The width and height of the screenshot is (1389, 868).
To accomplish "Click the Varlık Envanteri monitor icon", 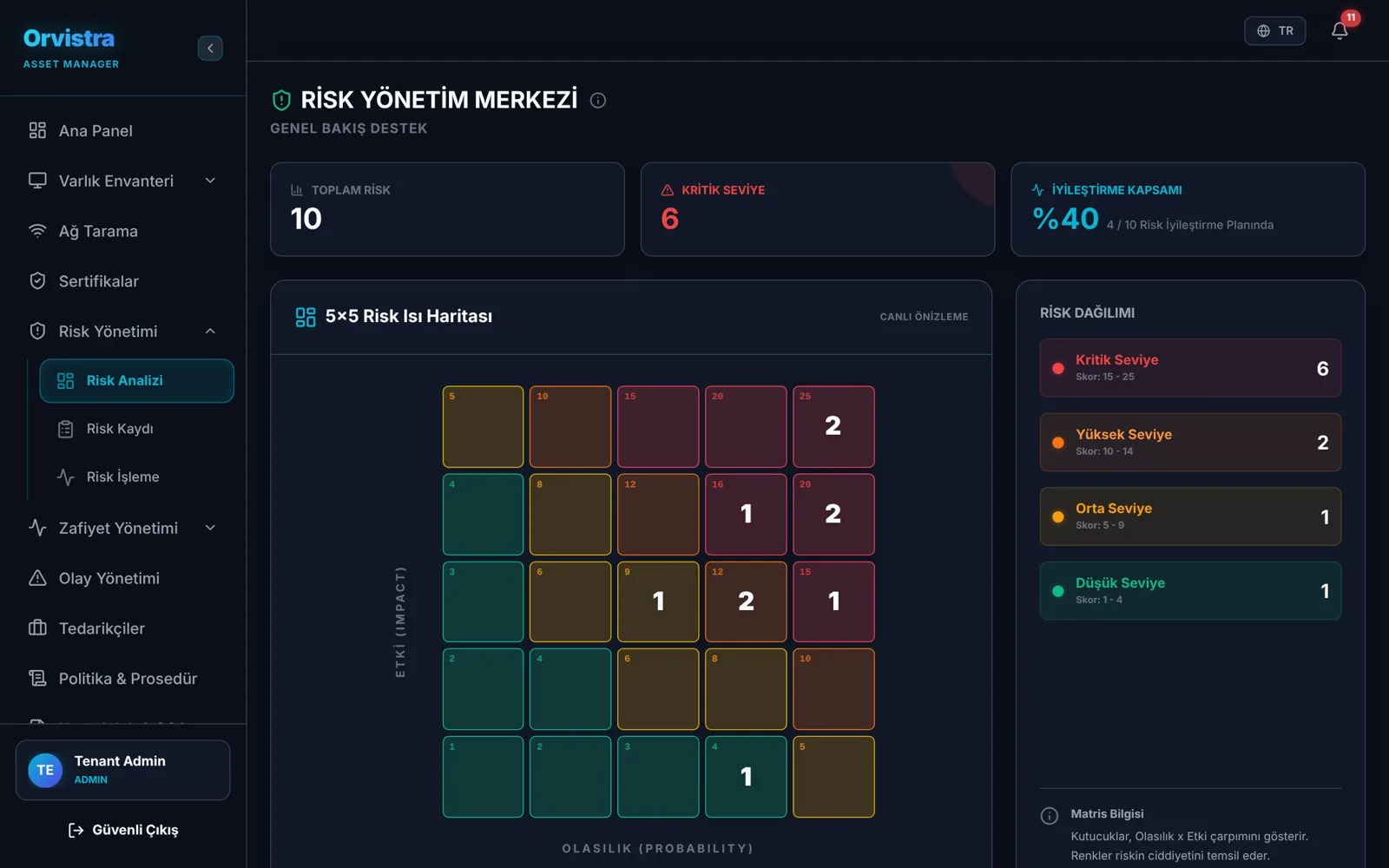I will [x=37, y=181].
